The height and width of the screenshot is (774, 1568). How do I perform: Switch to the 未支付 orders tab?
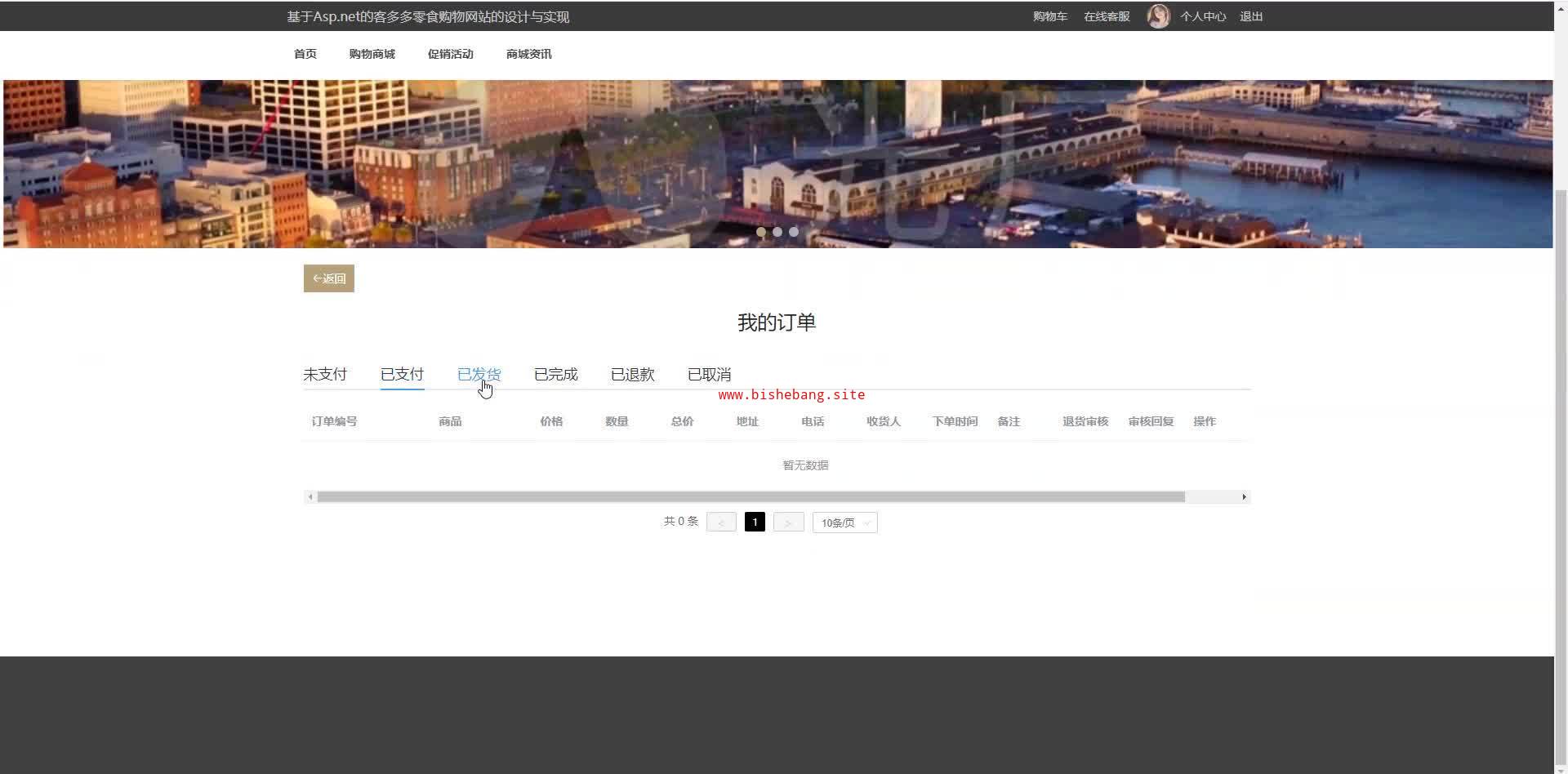tap(325, 375)
